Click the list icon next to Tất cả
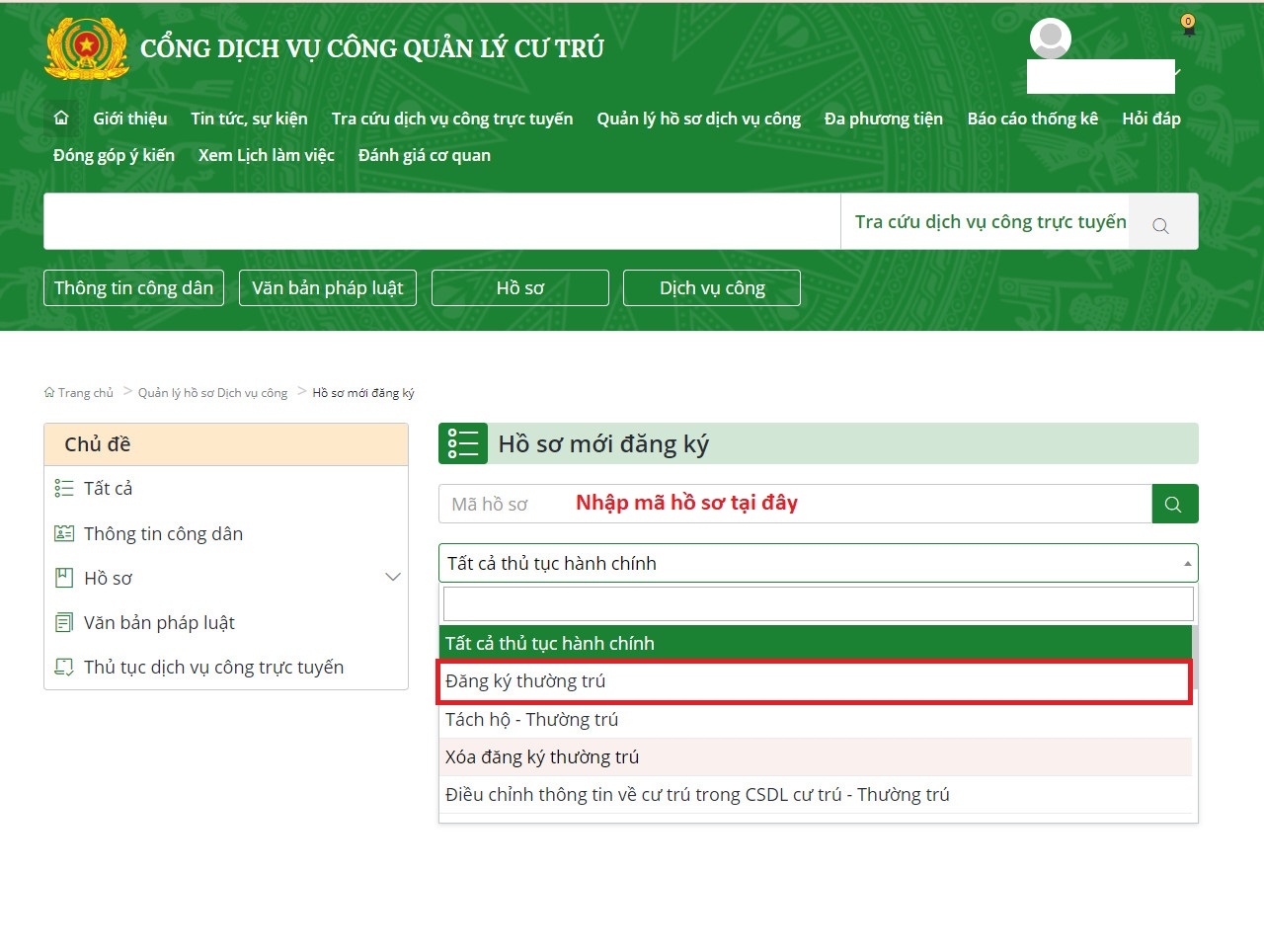Viewport: 1264px width, 952px height. (63, 487)
